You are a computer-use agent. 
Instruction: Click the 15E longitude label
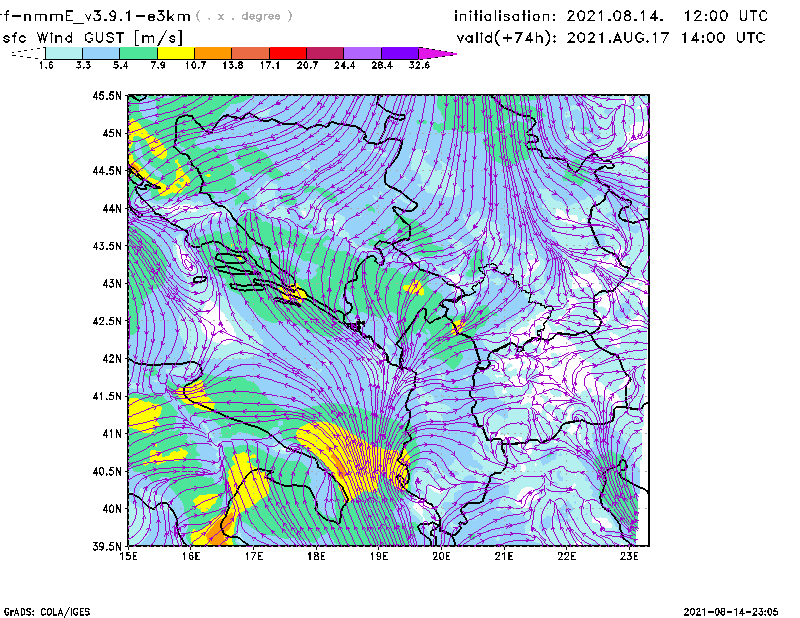click(x=128, y=556)
